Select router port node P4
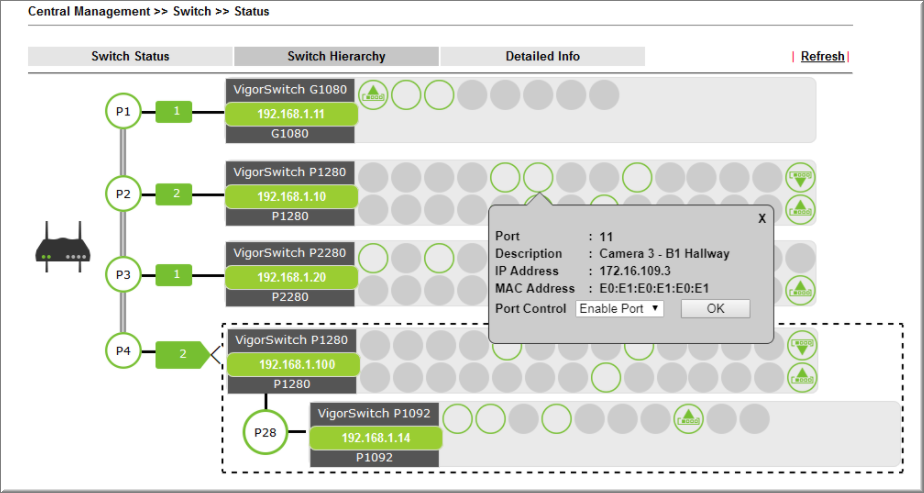 (123, 351)
